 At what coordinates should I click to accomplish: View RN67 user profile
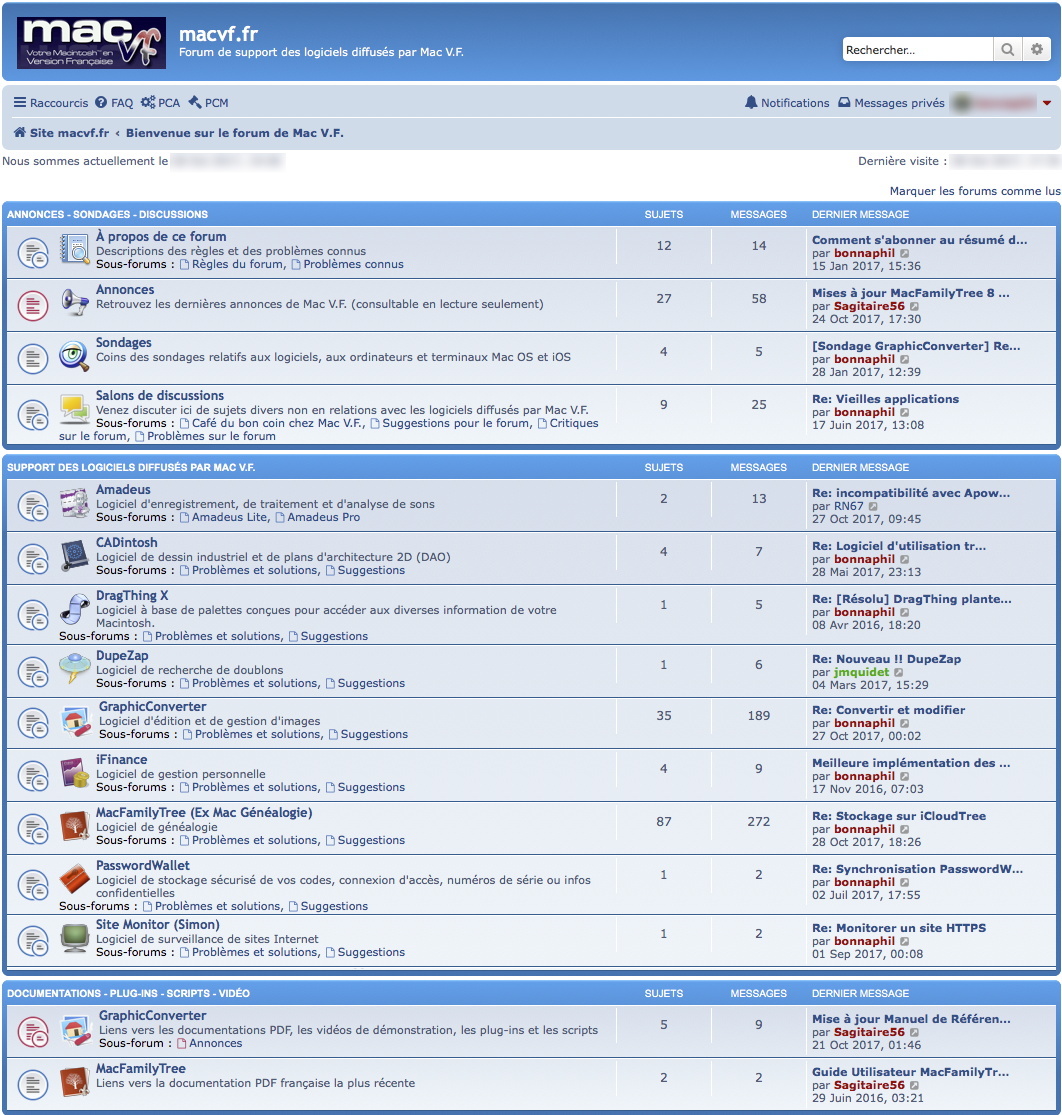[x=848, y=506]
